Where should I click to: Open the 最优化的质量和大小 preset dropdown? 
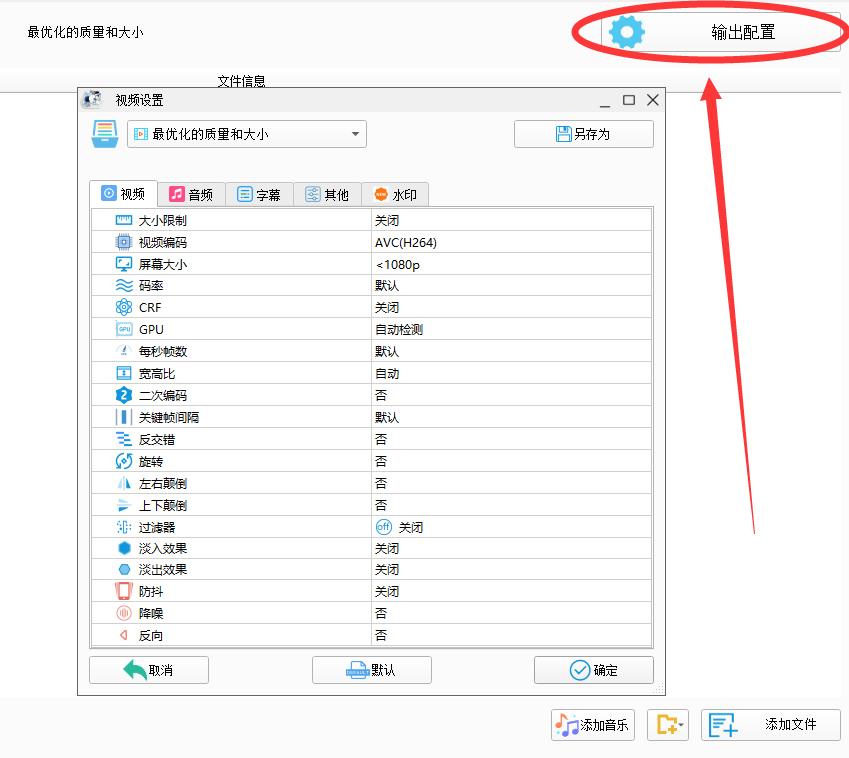pos(246,134)
